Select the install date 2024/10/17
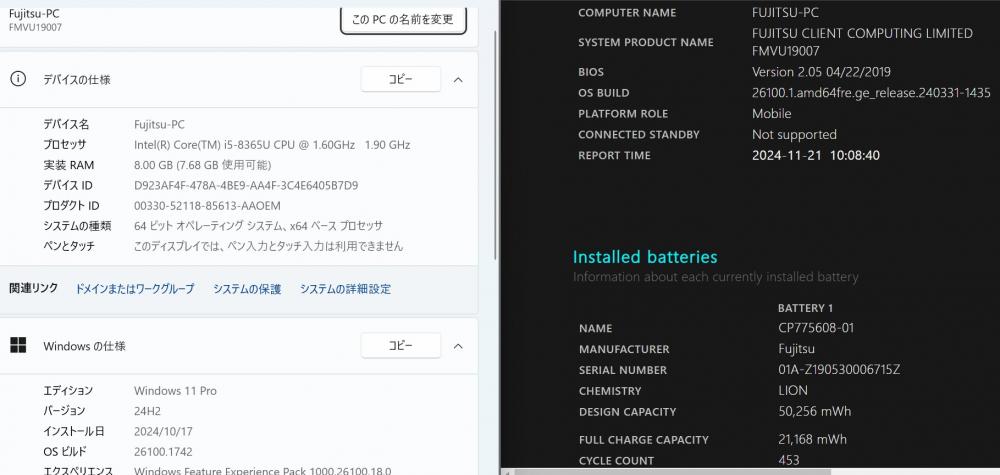Viewport: 1000px width, 475px height. pos(163,432)
